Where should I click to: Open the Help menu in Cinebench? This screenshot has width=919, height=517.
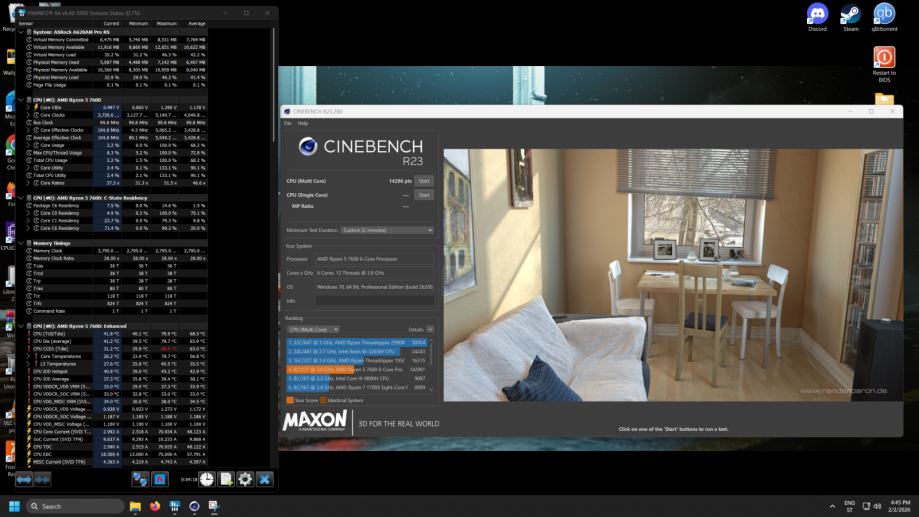pyautogui.click(x=302, y=123)
